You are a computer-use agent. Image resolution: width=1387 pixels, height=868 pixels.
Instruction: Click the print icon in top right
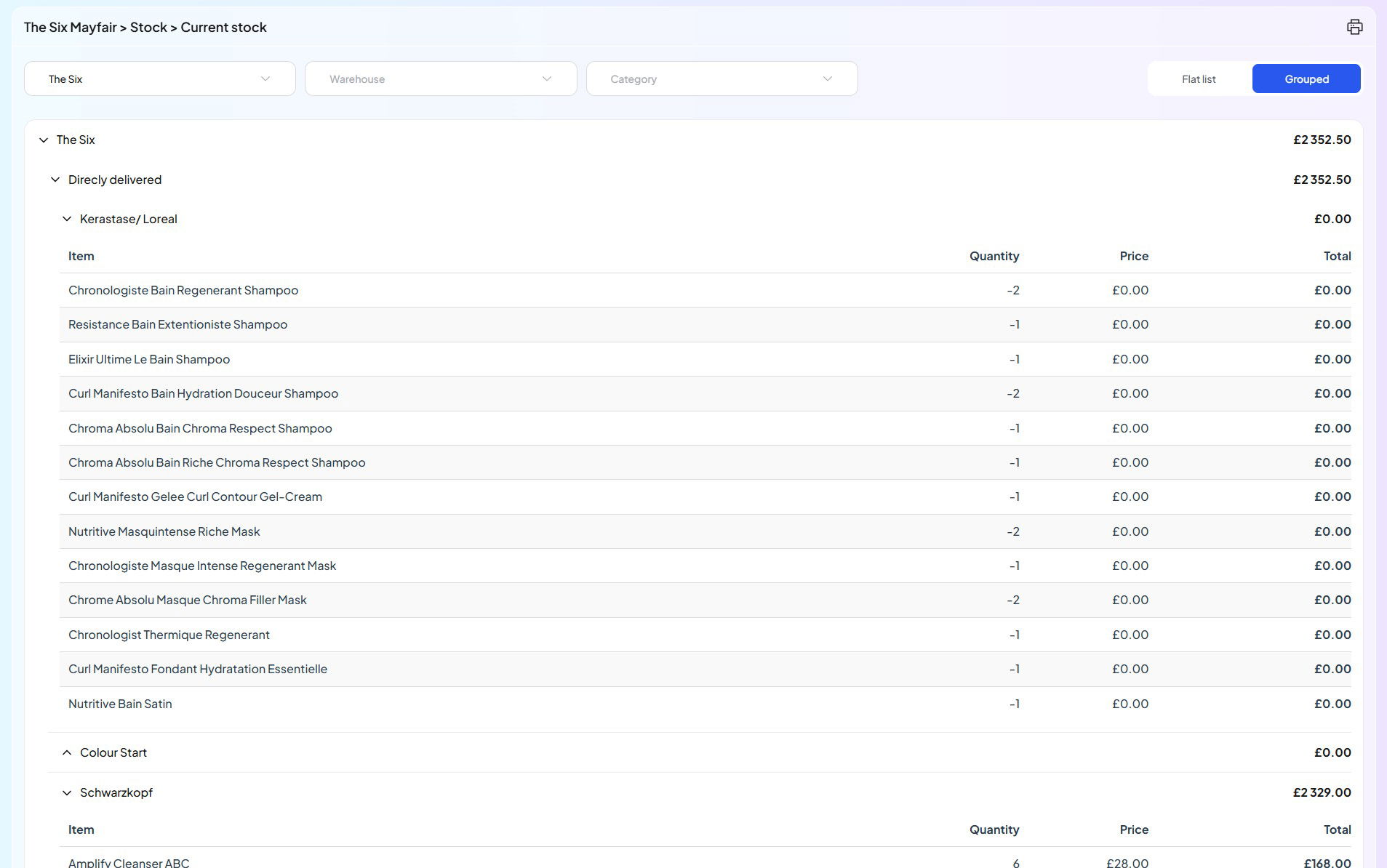tap(1354, 27)
